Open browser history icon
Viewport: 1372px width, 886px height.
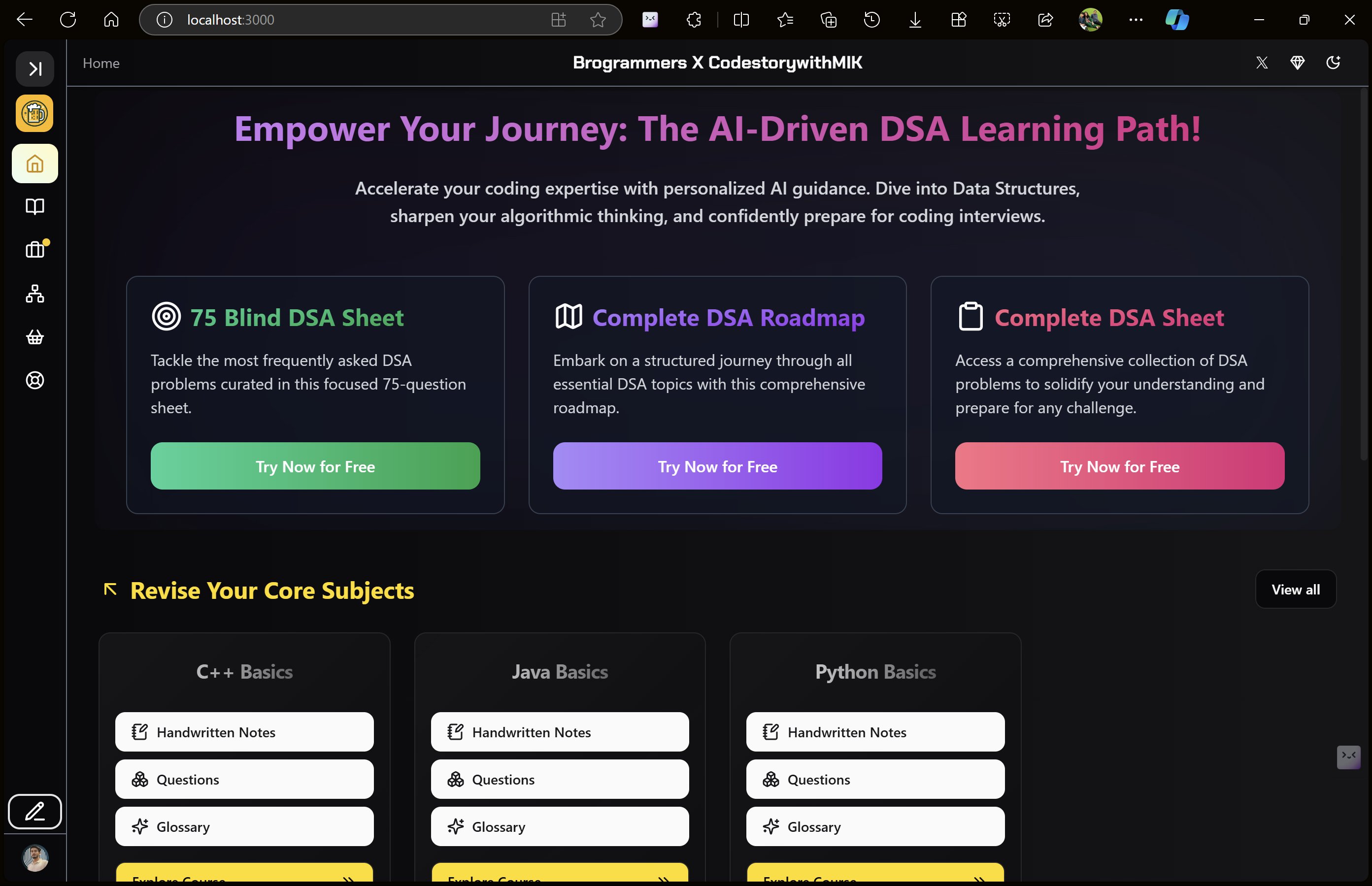point(871,20)
